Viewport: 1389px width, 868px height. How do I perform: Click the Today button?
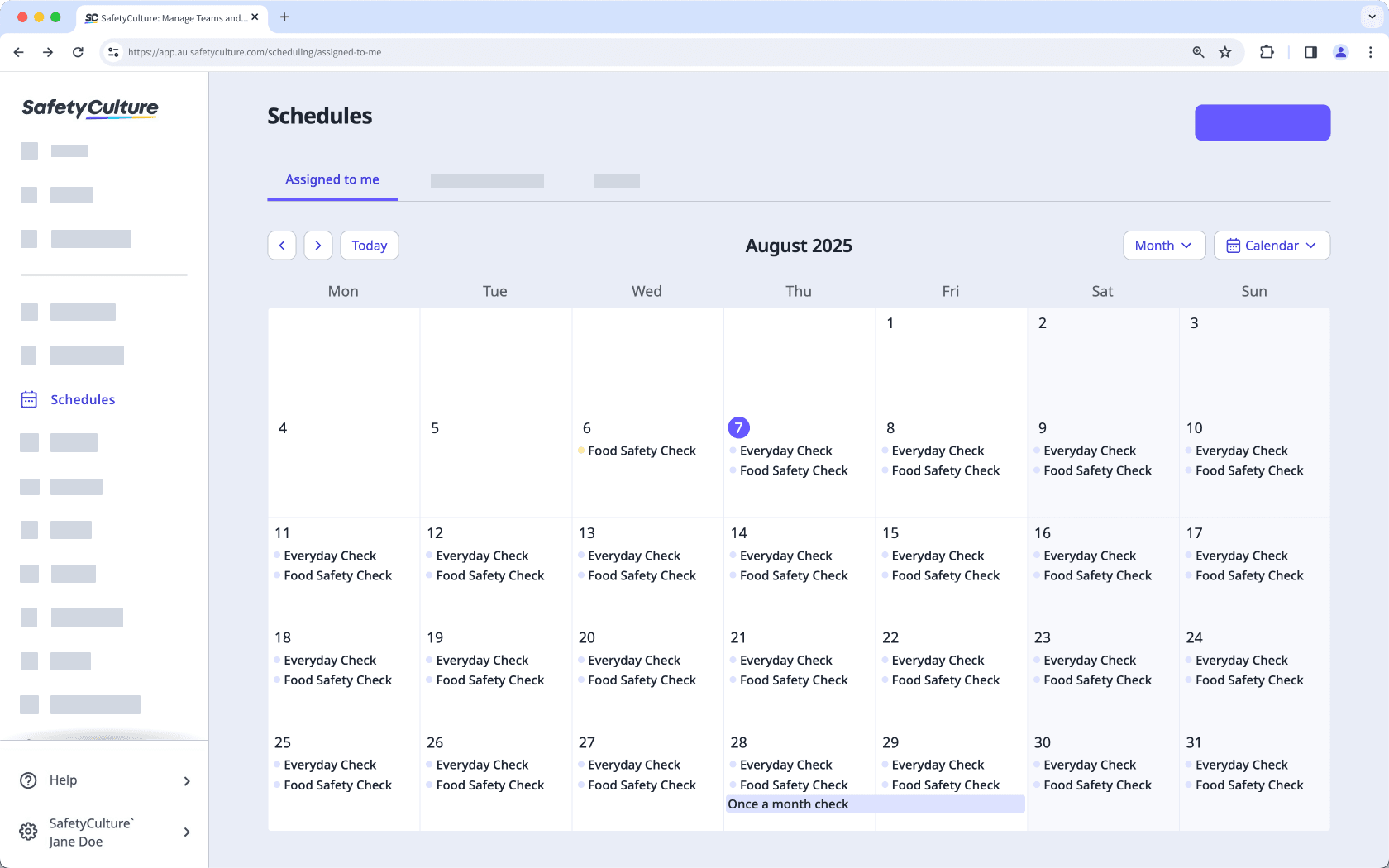(369, 245)
